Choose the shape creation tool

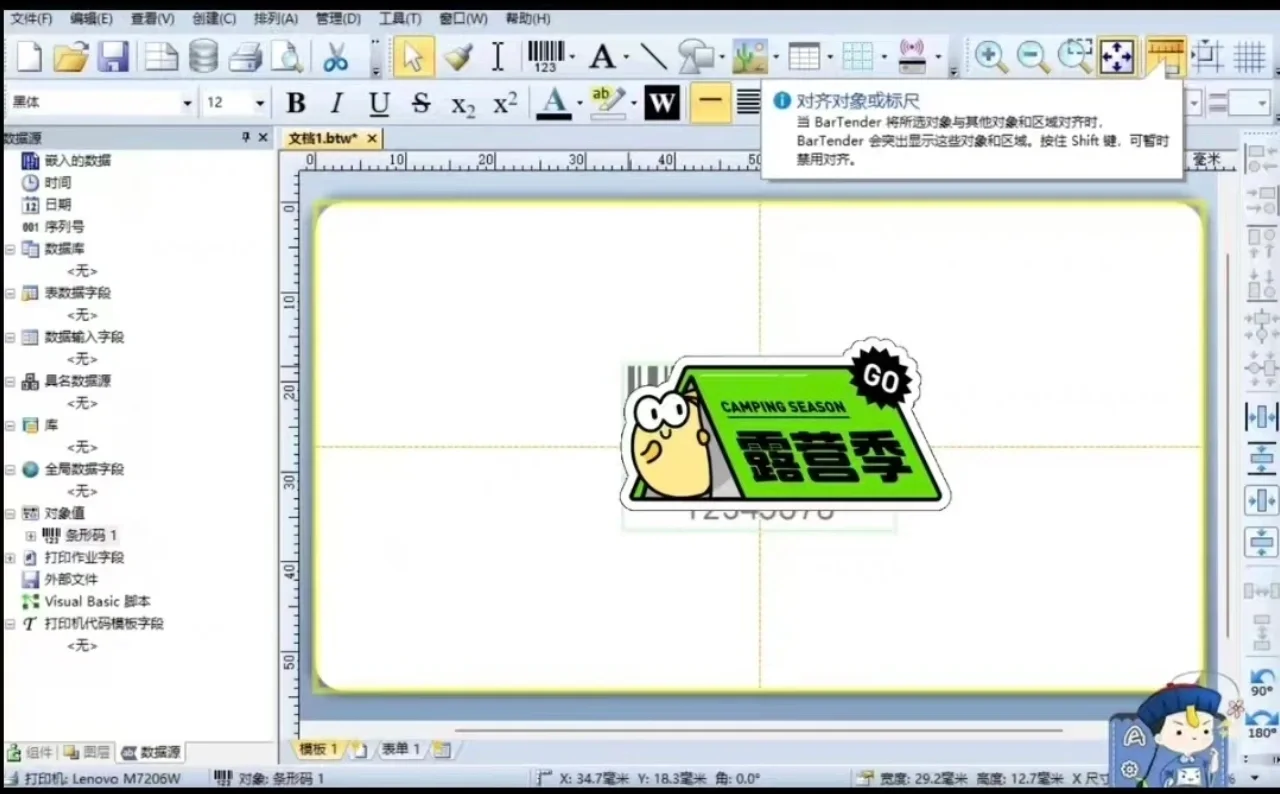695,56
